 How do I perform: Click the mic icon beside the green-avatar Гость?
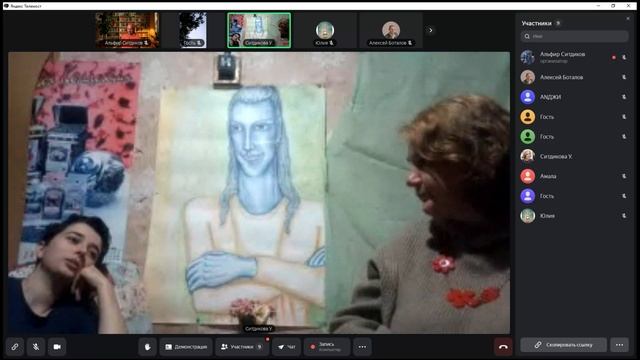pyautogui.click(x=624, y=136)
